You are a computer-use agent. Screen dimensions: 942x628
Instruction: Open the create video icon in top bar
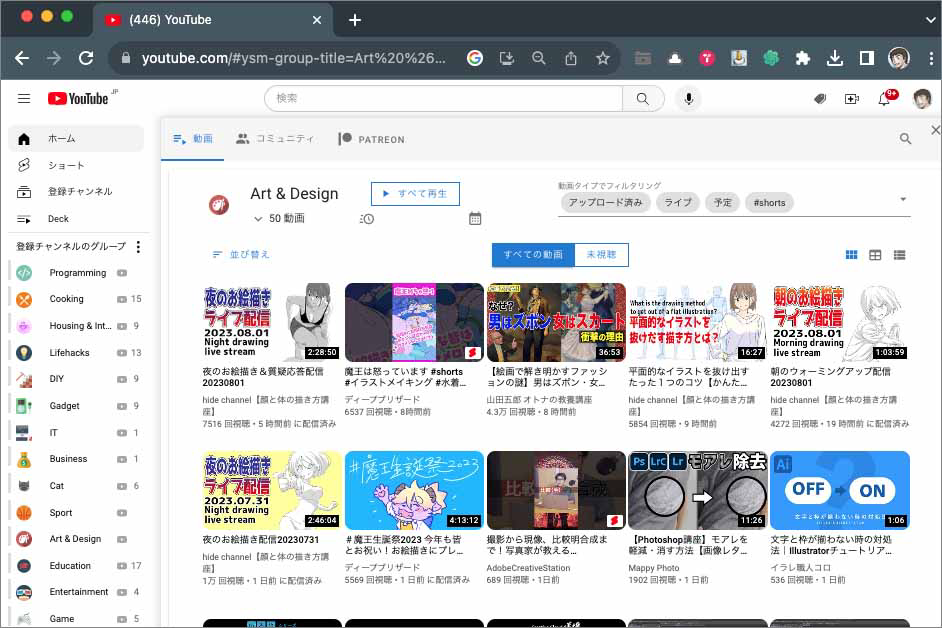pos(850,98)
